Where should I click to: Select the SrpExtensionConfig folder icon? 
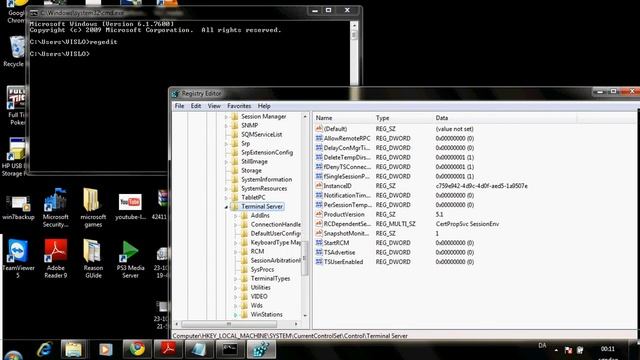tap(235, 152)
